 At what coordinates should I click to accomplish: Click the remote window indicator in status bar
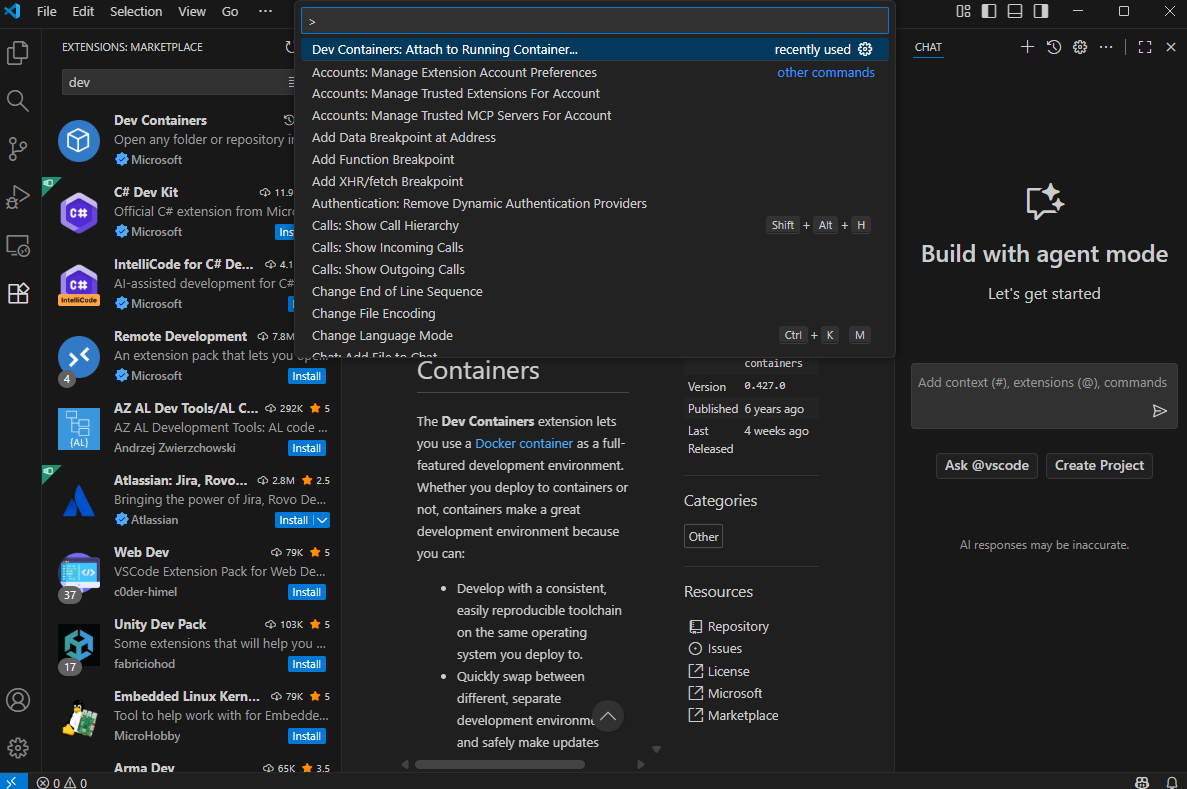[13, 781]
